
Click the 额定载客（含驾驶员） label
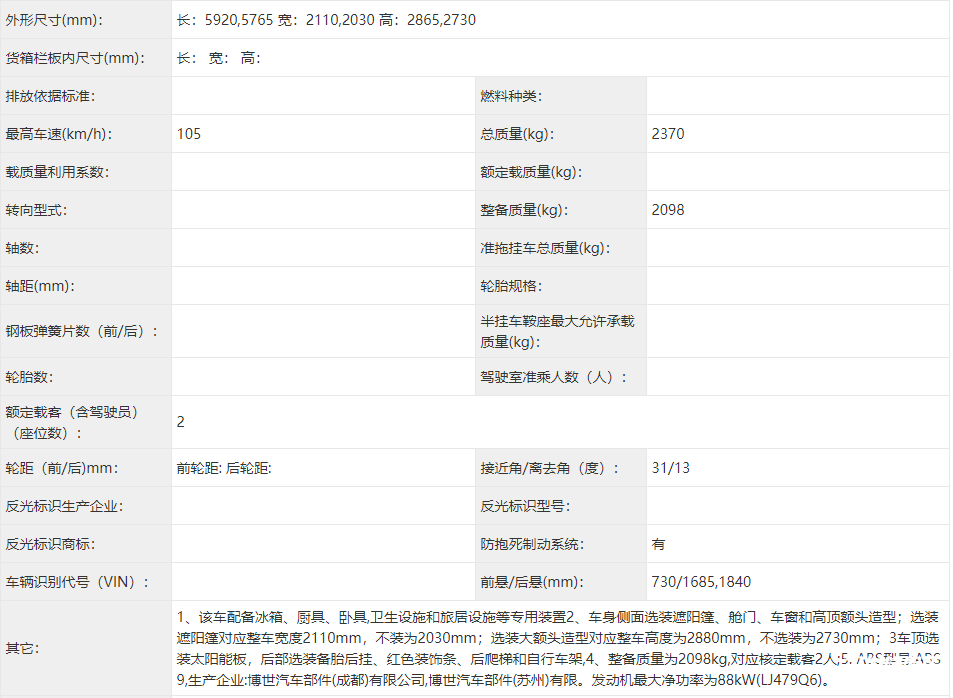pyautogui.click(x=72, y=423)
